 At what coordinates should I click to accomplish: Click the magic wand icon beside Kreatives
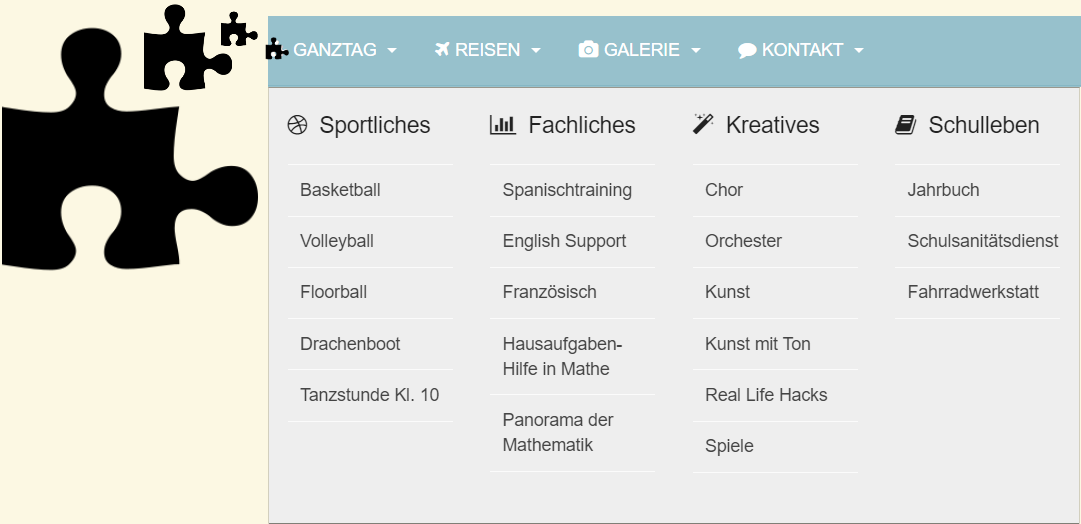703,125
